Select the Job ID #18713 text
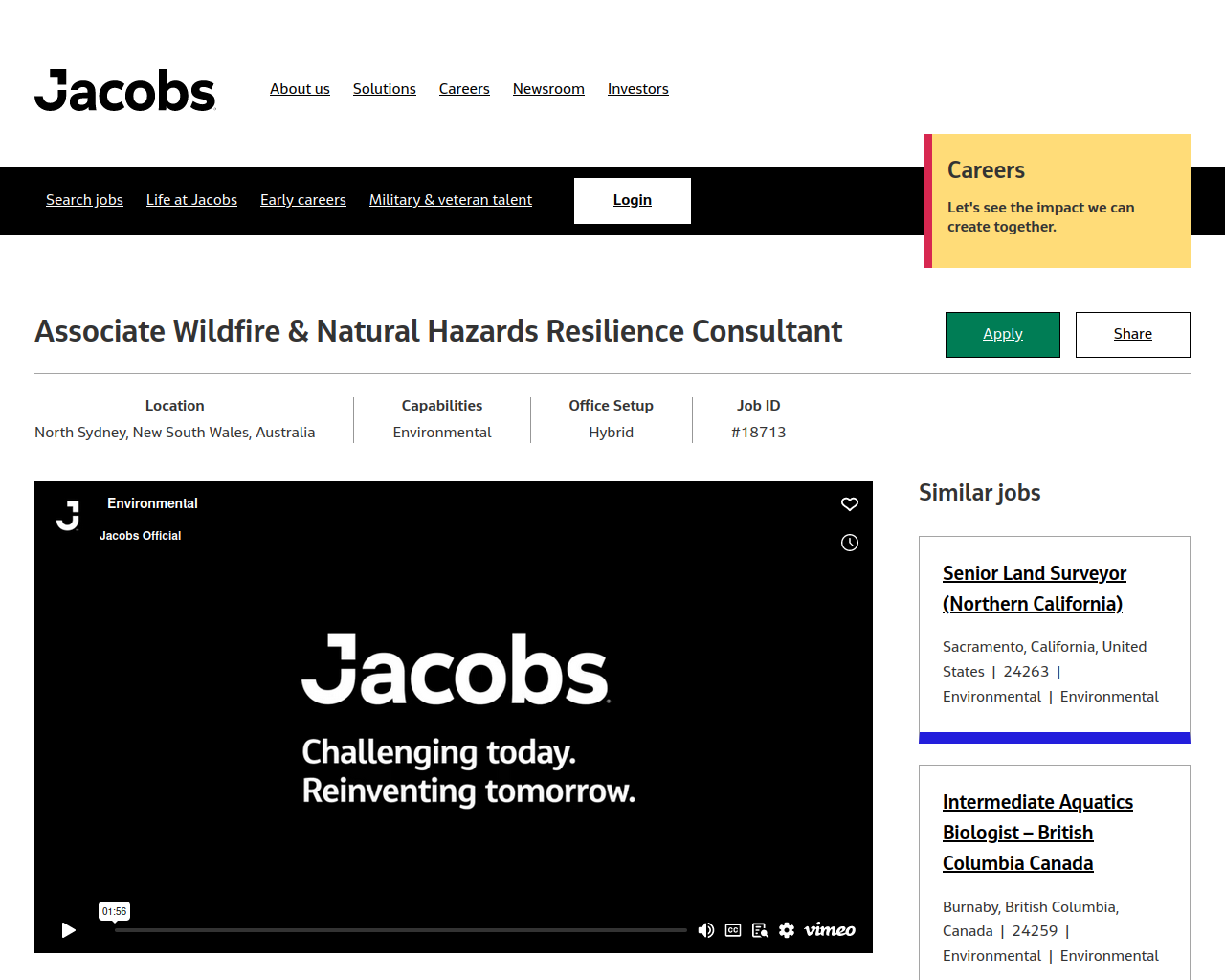Viewport: 1225px width, 980px height. 759,433
